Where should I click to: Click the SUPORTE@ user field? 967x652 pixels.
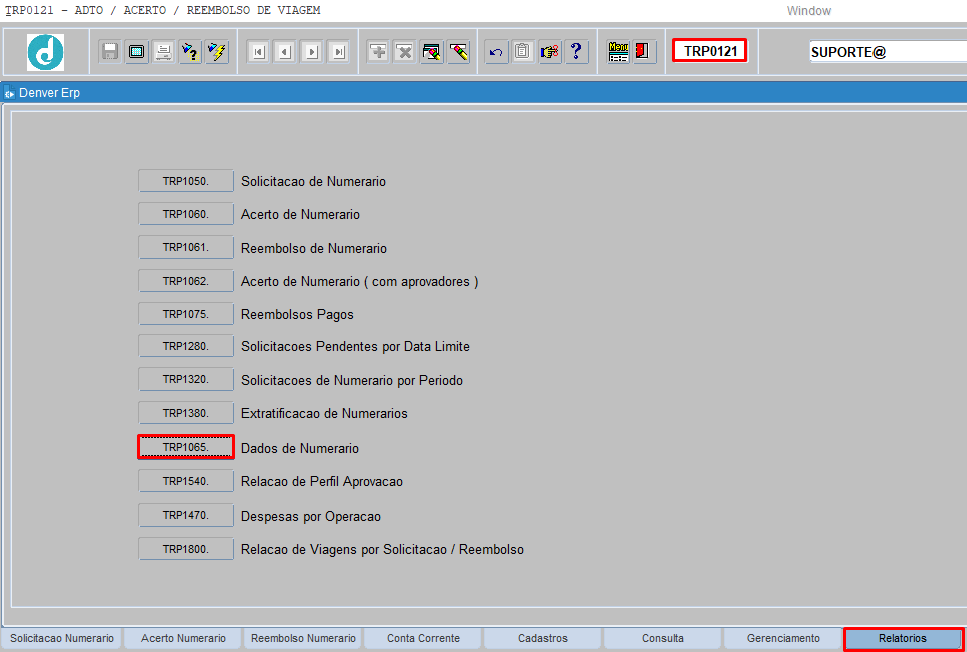pos(886,52)
